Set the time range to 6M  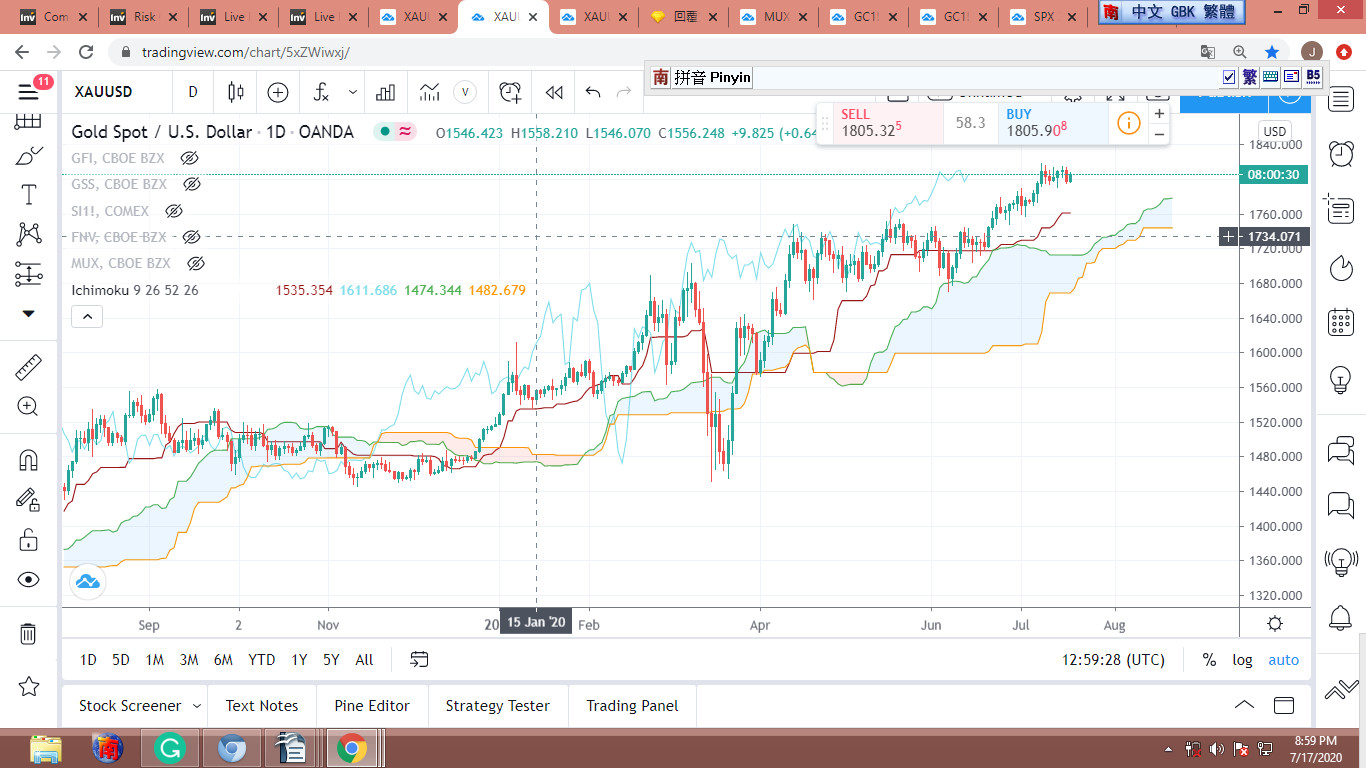point(223,660)
